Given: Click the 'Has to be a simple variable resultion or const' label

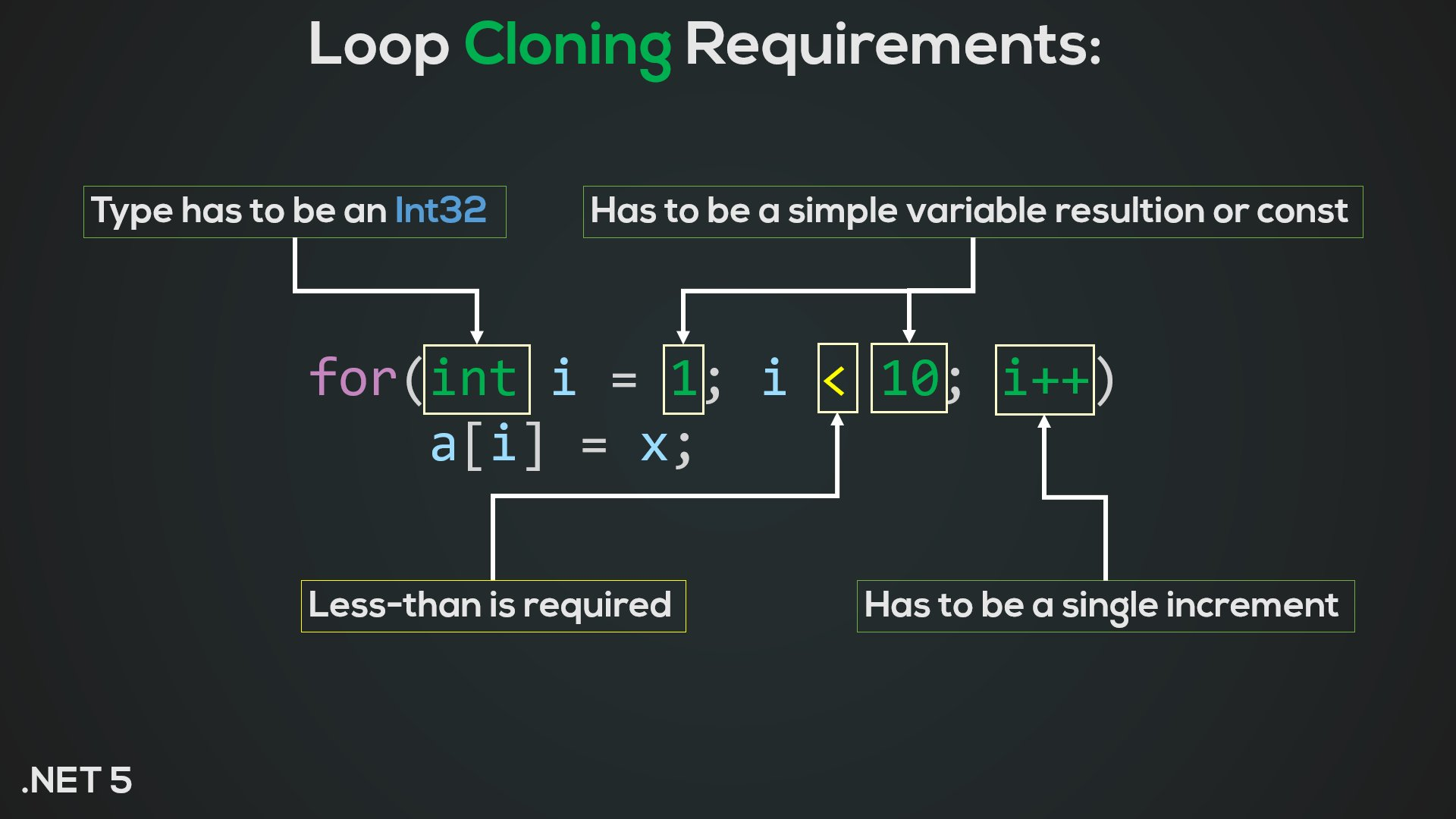Looking at the screenshot, I should 970,210.
